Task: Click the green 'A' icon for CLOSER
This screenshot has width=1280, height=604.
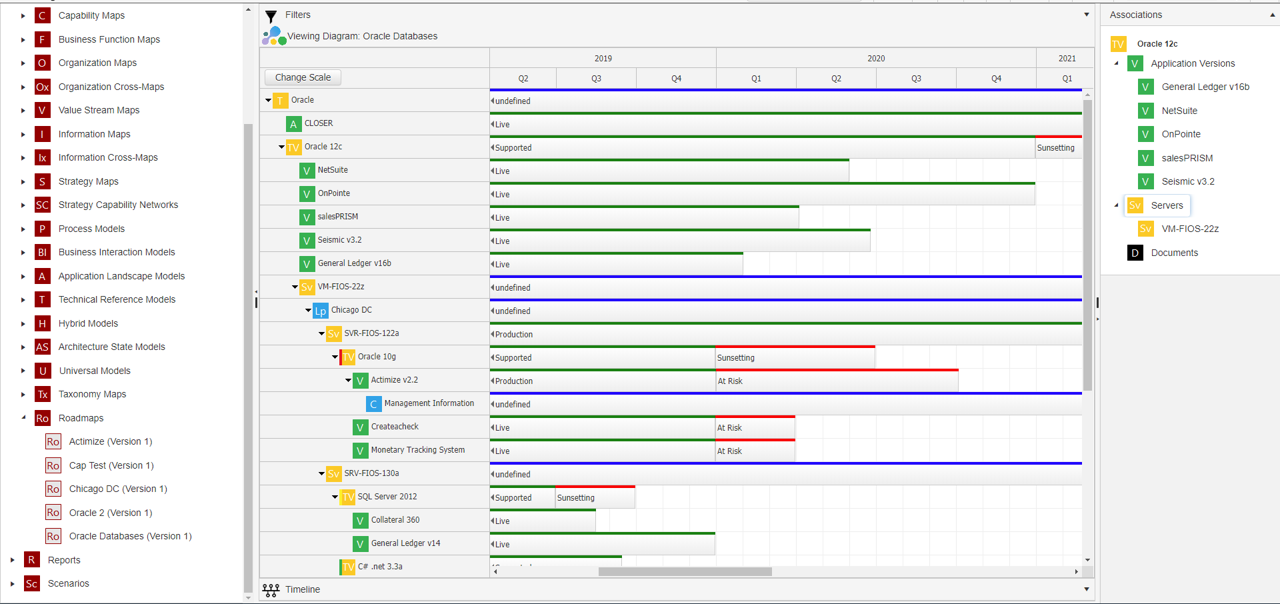Action: point(293,123)
